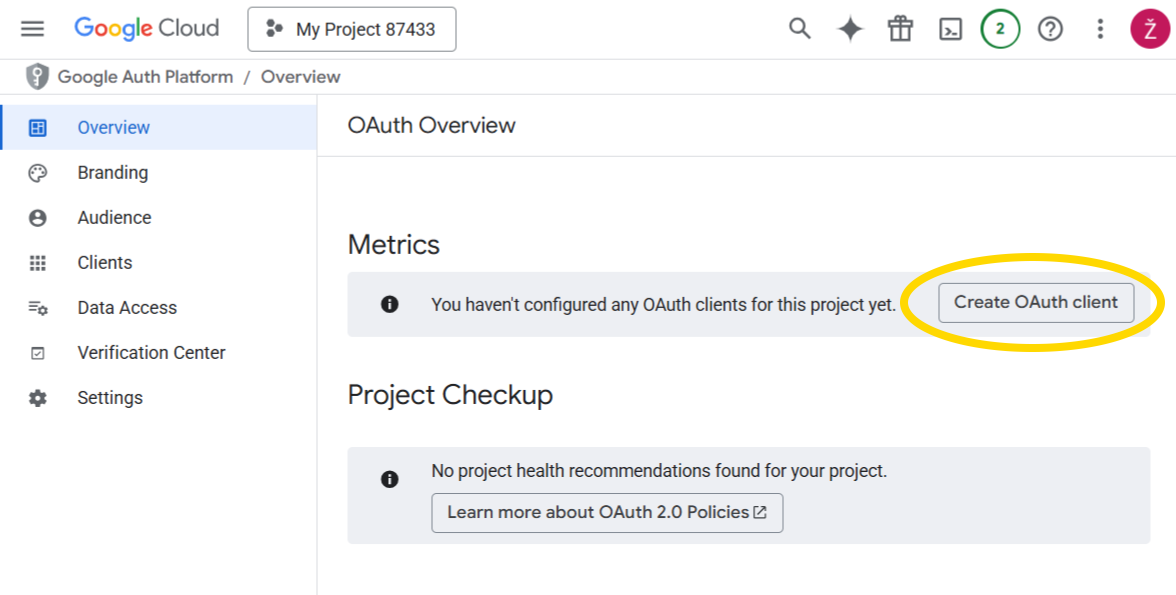Open Learn more about OAuth 2.0 Policies
The width and height of the screenshot is (1176, 595).
pos(607,512)
